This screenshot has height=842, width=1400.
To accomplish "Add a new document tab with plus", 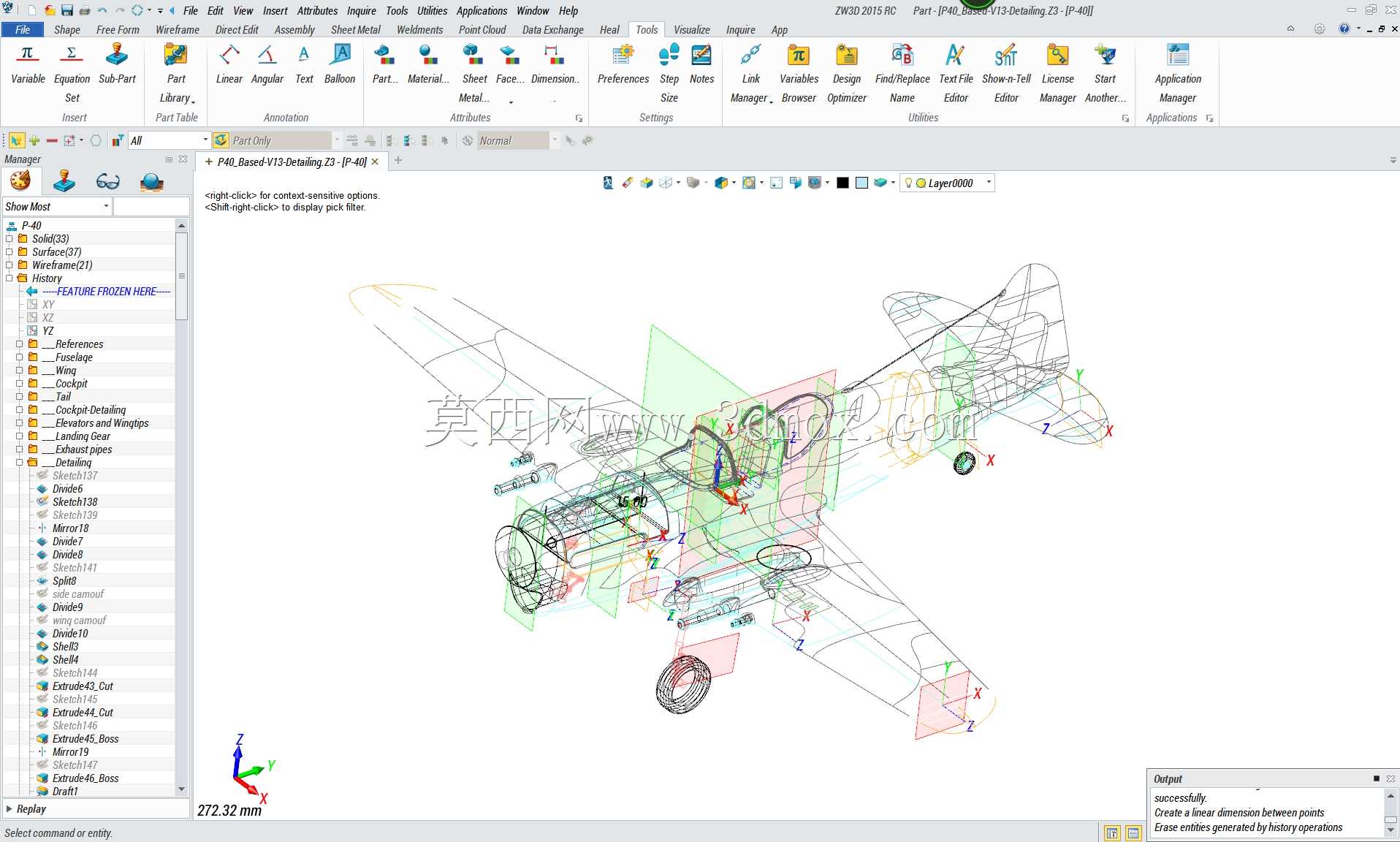I will [x=398, y=161].
